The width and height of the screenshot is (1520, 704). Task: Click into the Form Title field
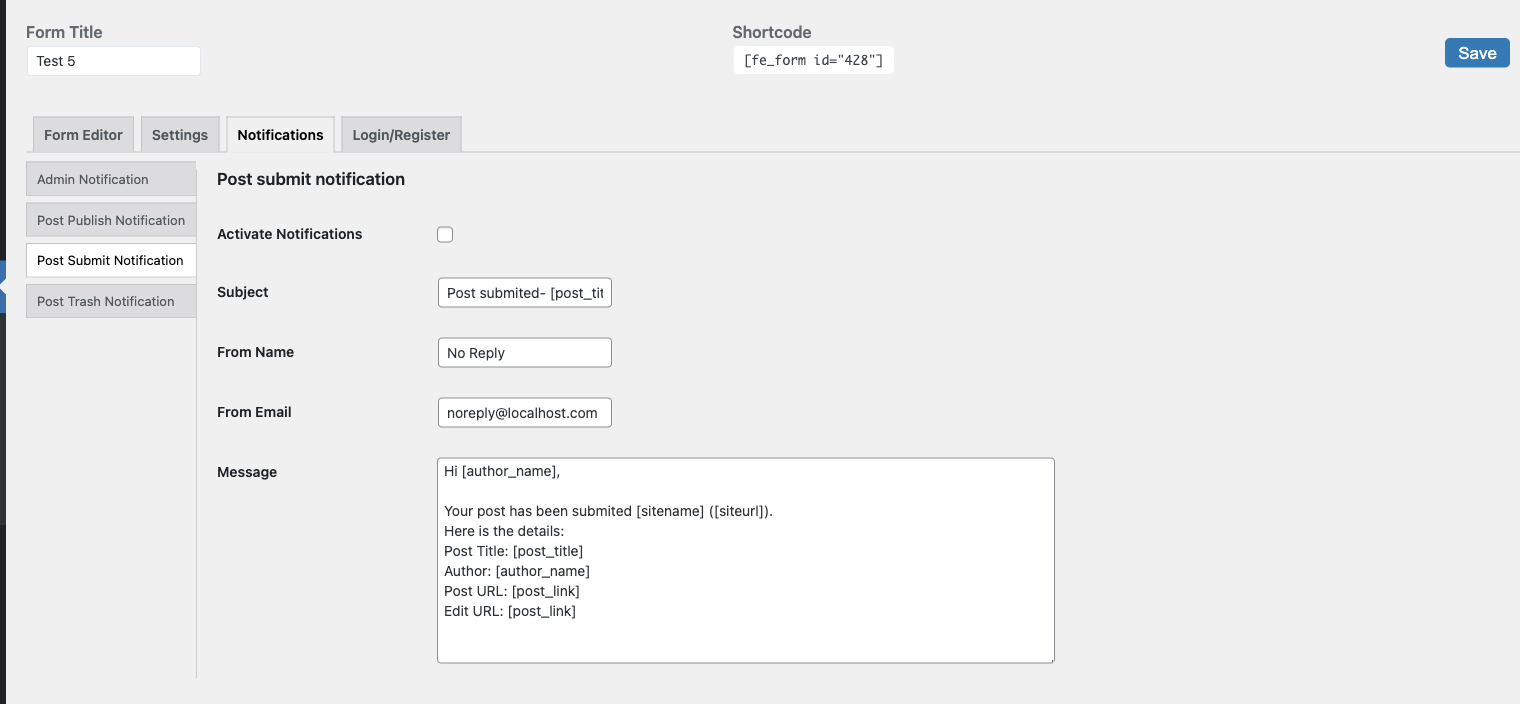pyautogui.click(x=114, y=61)
